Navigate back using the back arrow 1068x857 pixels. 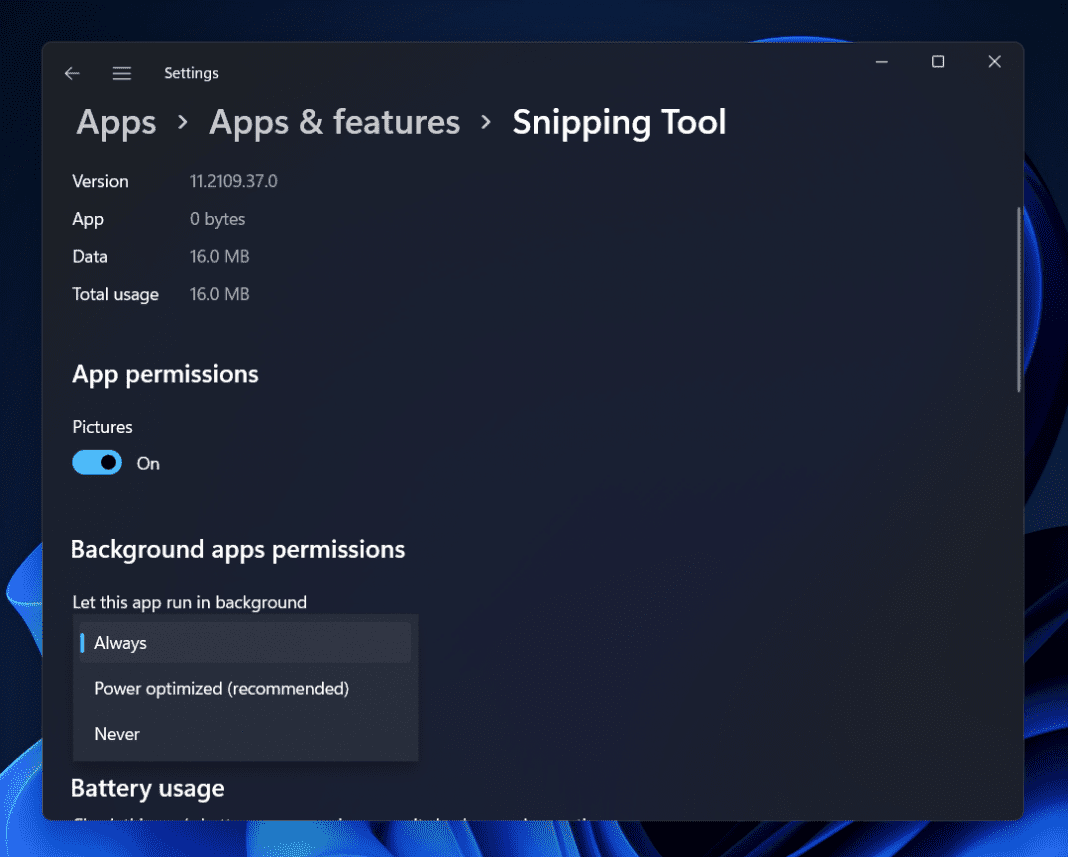pos(71,73)
